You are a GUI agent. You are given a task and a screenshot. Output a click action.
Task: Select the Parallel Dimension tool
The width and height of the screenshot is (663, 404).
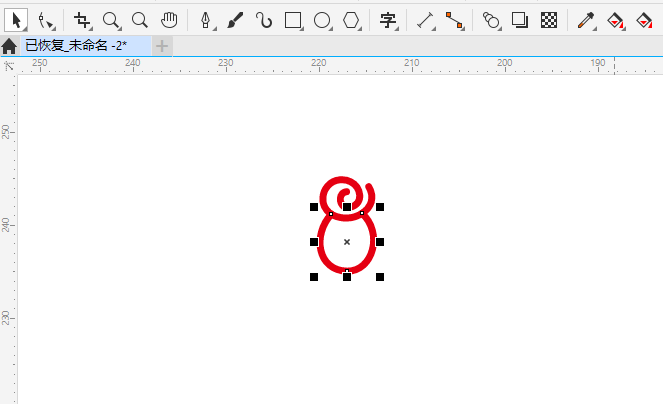(x=425, y=20)
